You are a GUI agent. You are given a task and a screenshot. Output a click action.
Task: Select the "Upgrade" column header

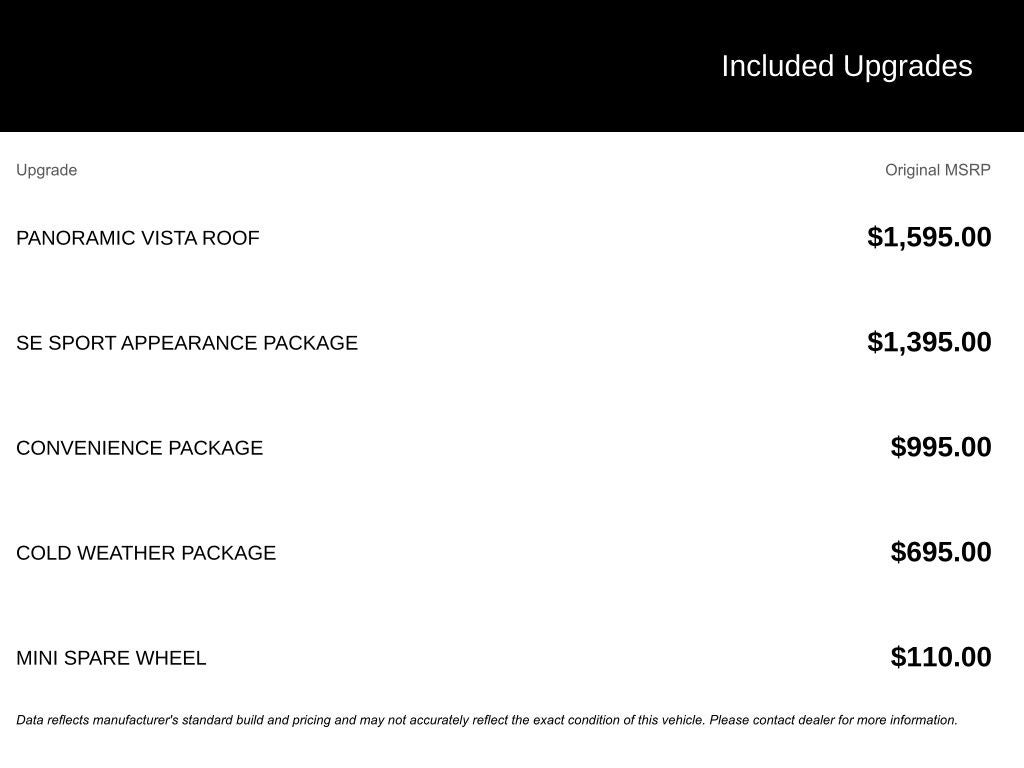click(46, 170)
